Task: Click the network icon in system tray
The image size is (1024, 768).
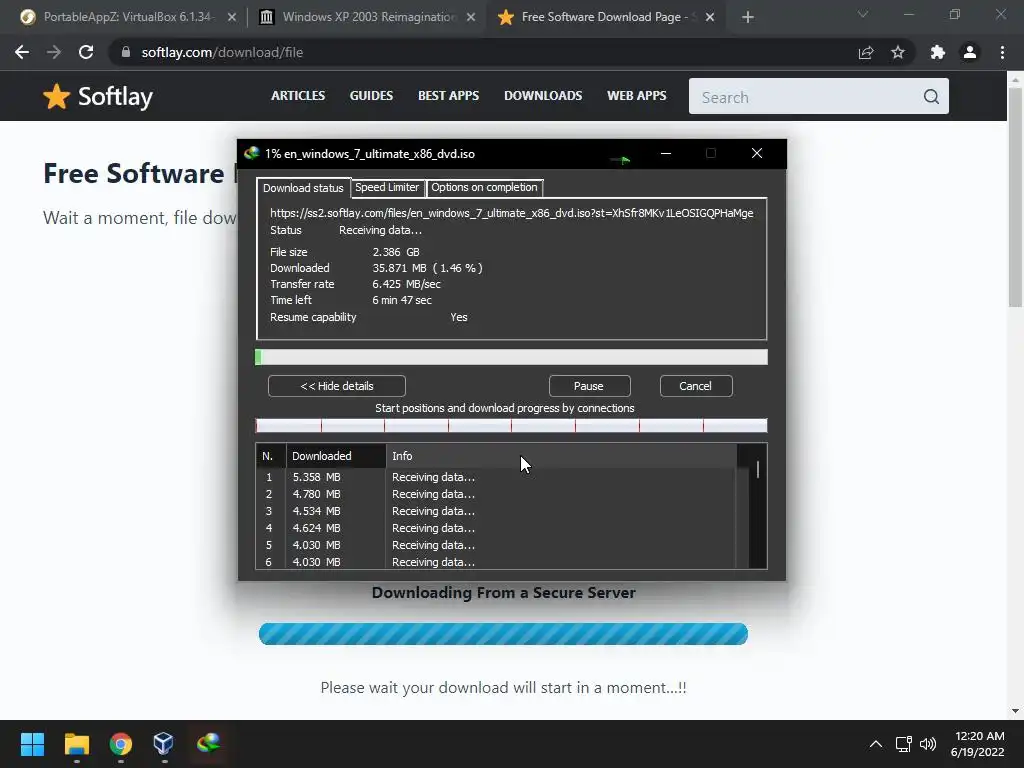Action: tap(903, 744)
